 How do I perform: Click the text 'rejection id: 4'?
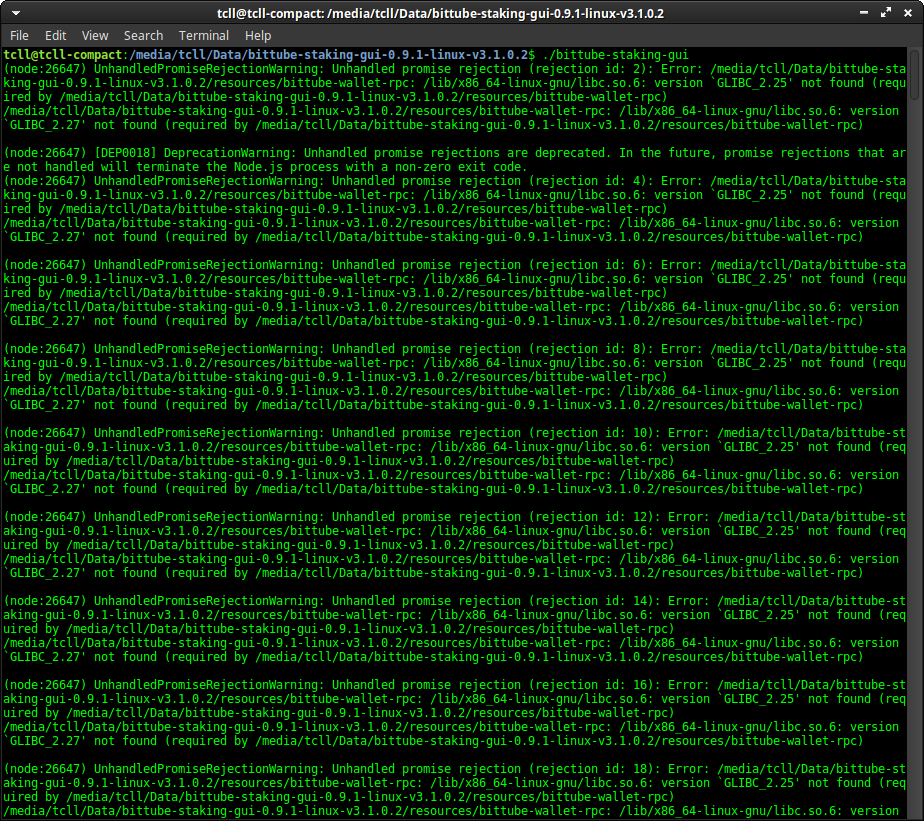(587, 181)
